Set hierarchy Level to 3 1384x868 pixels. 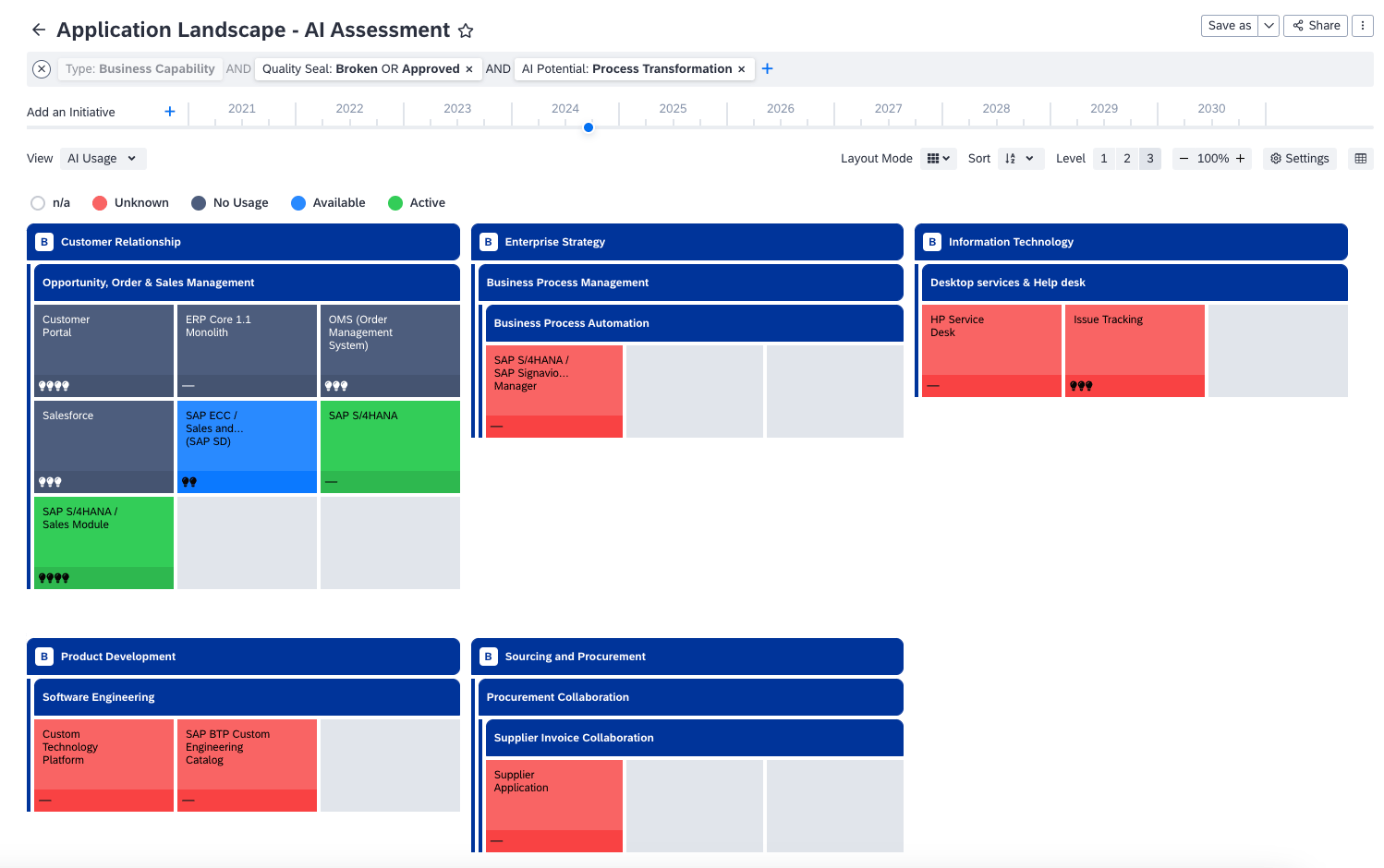pos(1150,159)
